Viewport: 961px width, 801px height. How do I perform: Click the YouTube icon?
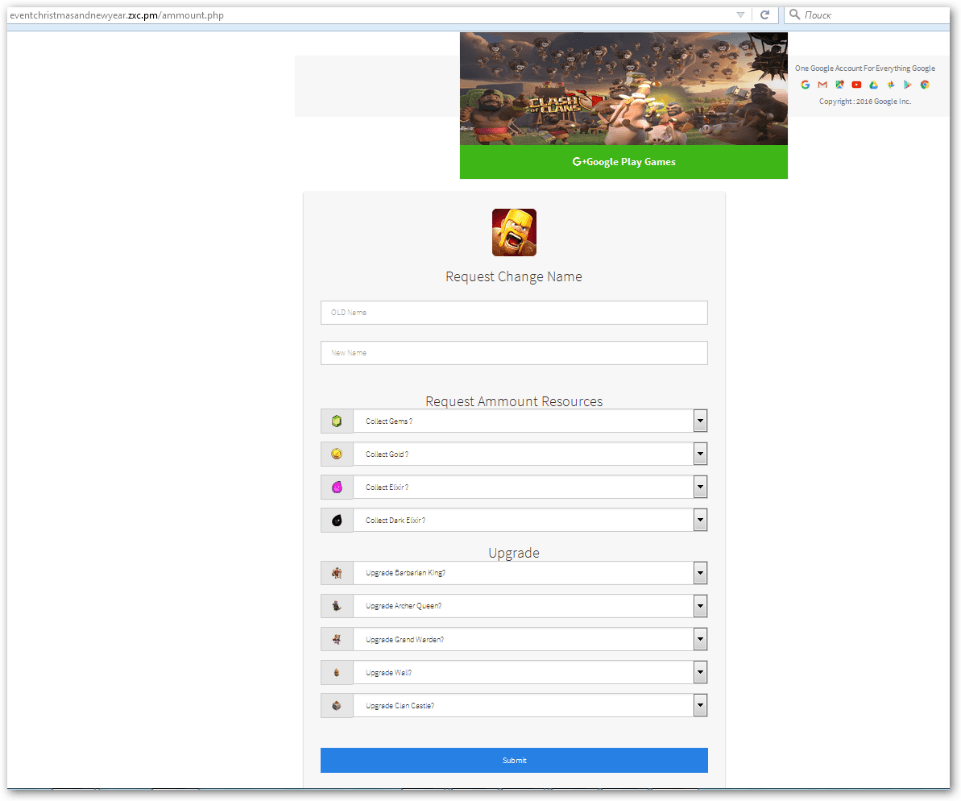tap(857, 85)
